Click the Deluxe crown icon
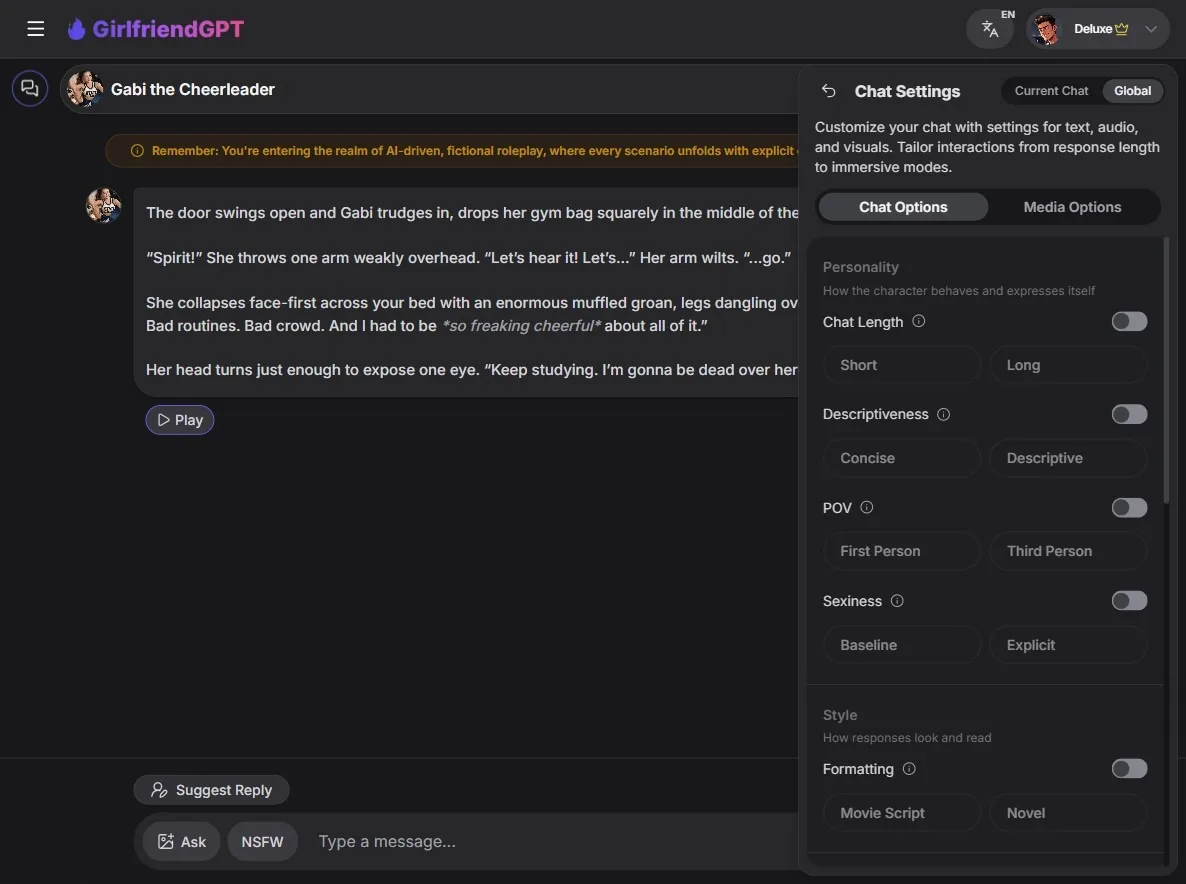The height and width of the screenshot is (884, 1186). coord(1122,29)
